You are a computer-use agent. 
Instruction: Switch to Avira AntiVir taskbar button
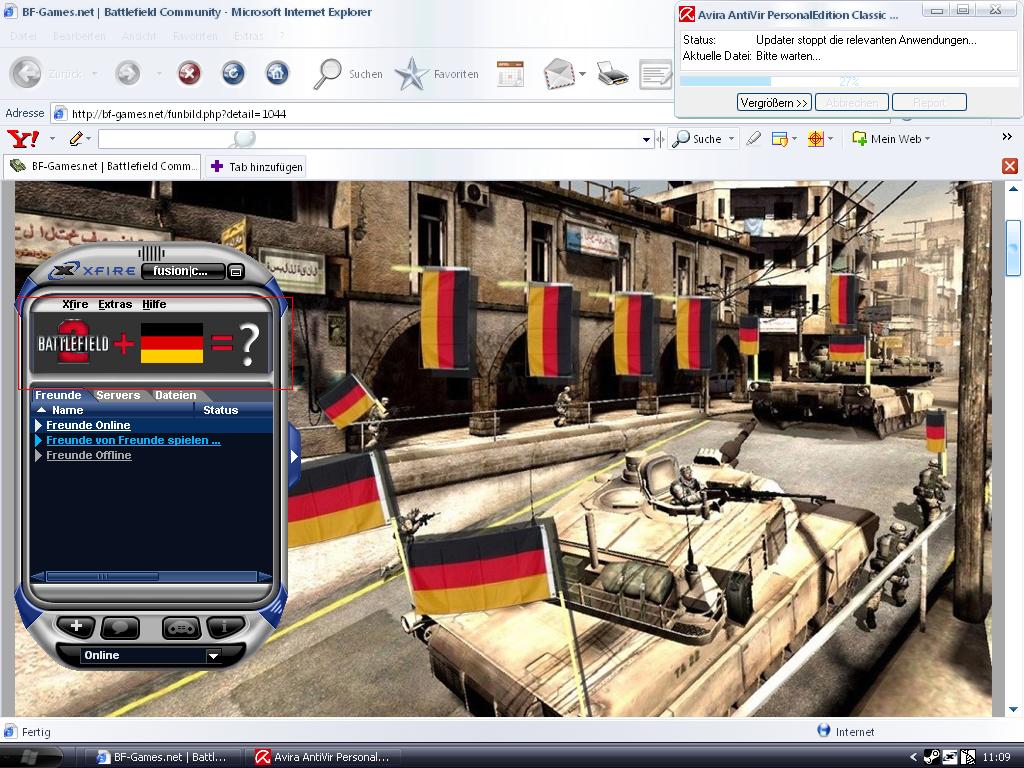point(325,757)
